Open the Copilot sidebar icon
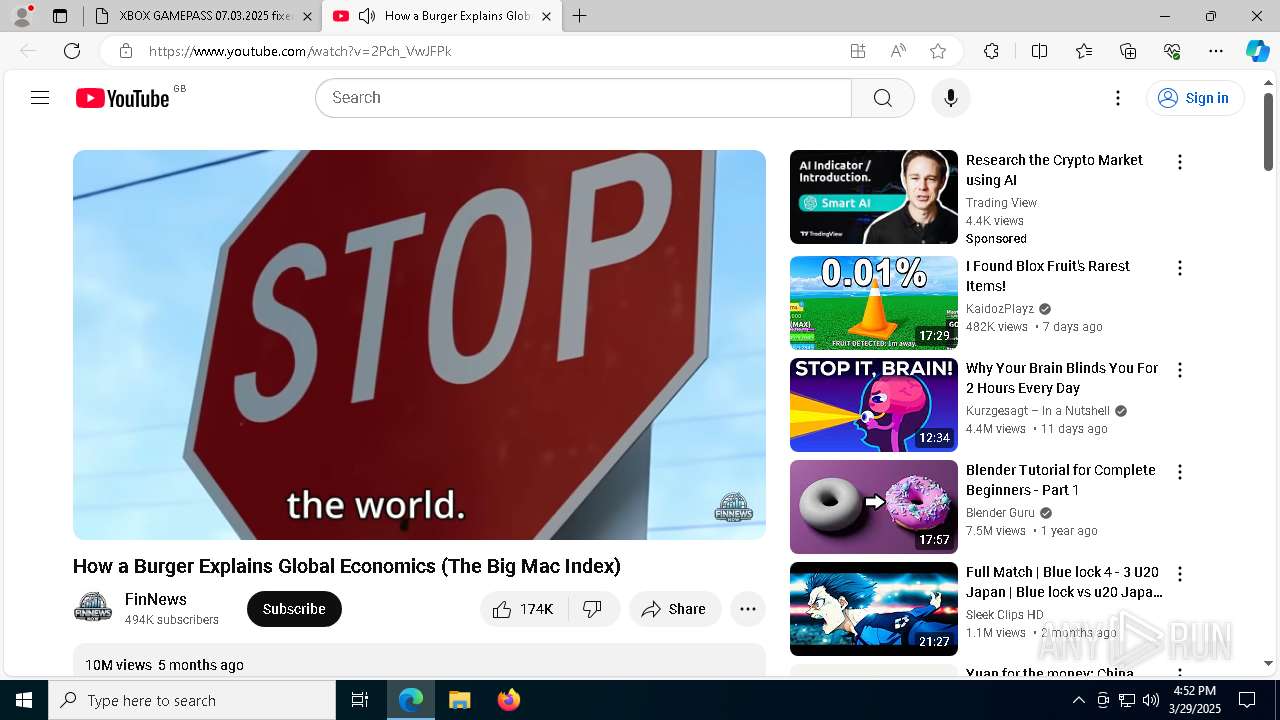 pos(1258,51)
